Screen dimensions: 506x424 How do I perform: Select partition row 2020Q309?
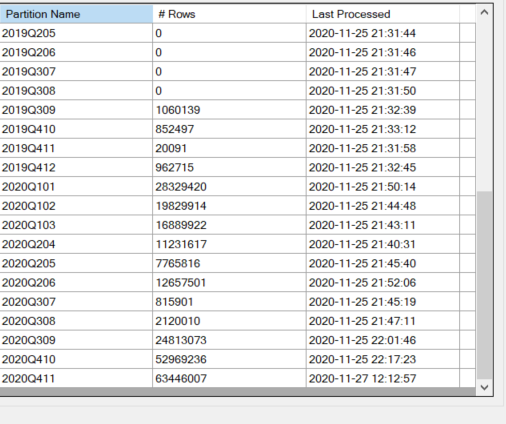click(x=238, y=340)
